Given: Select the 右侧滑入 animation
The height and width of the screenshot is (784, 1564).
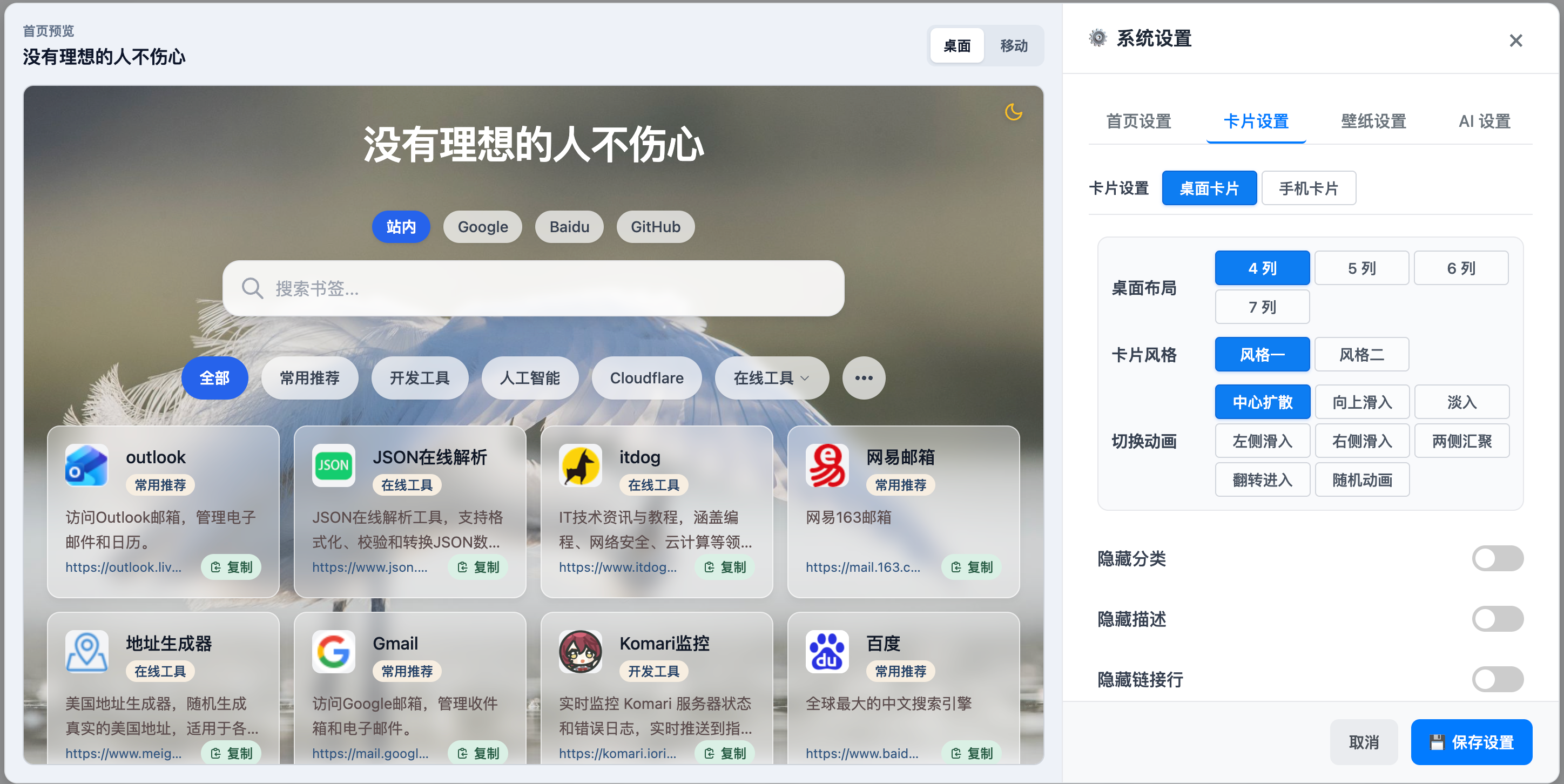Looking at the screenshot, I should coord(1362,441).
